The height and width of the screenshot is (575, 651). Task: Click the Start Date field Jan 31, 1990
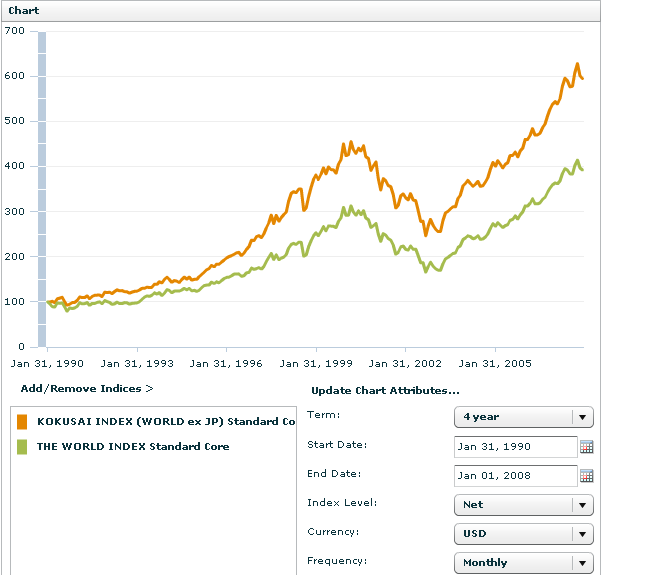[x=516, y=447]
